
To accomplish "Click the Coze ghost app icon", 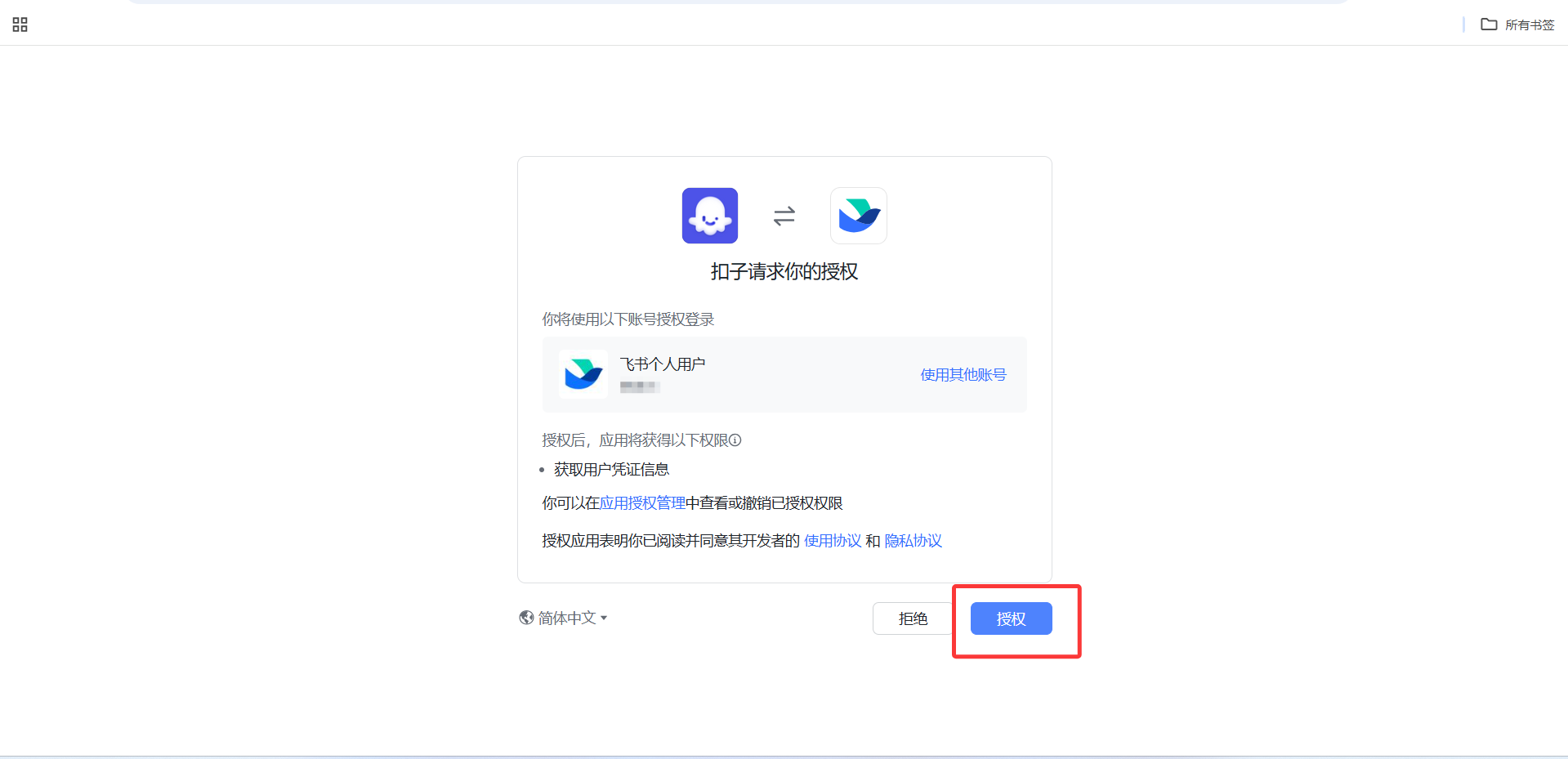I will click(710, 216).
